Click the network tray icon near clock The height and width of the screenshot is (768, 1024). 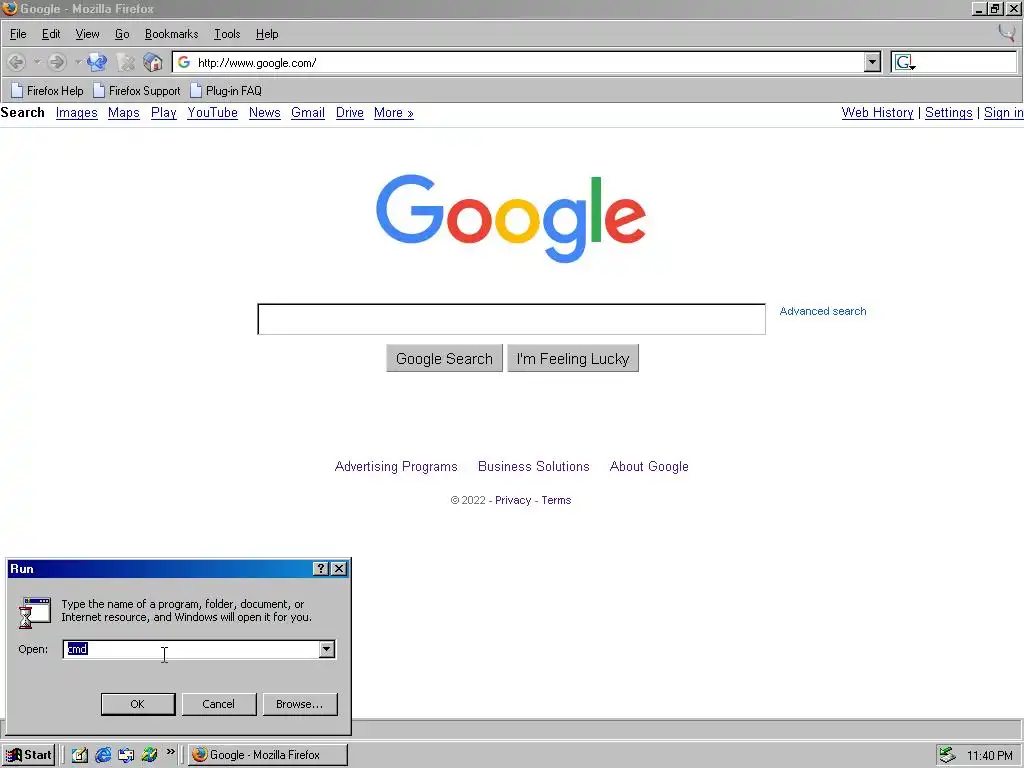947,756
